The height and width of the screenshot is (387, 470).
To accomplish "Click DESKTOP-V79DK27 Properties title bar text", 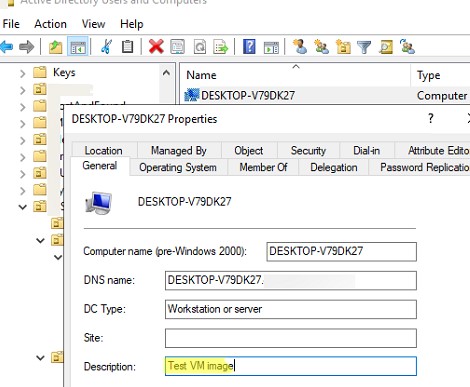I will [144, 119].
